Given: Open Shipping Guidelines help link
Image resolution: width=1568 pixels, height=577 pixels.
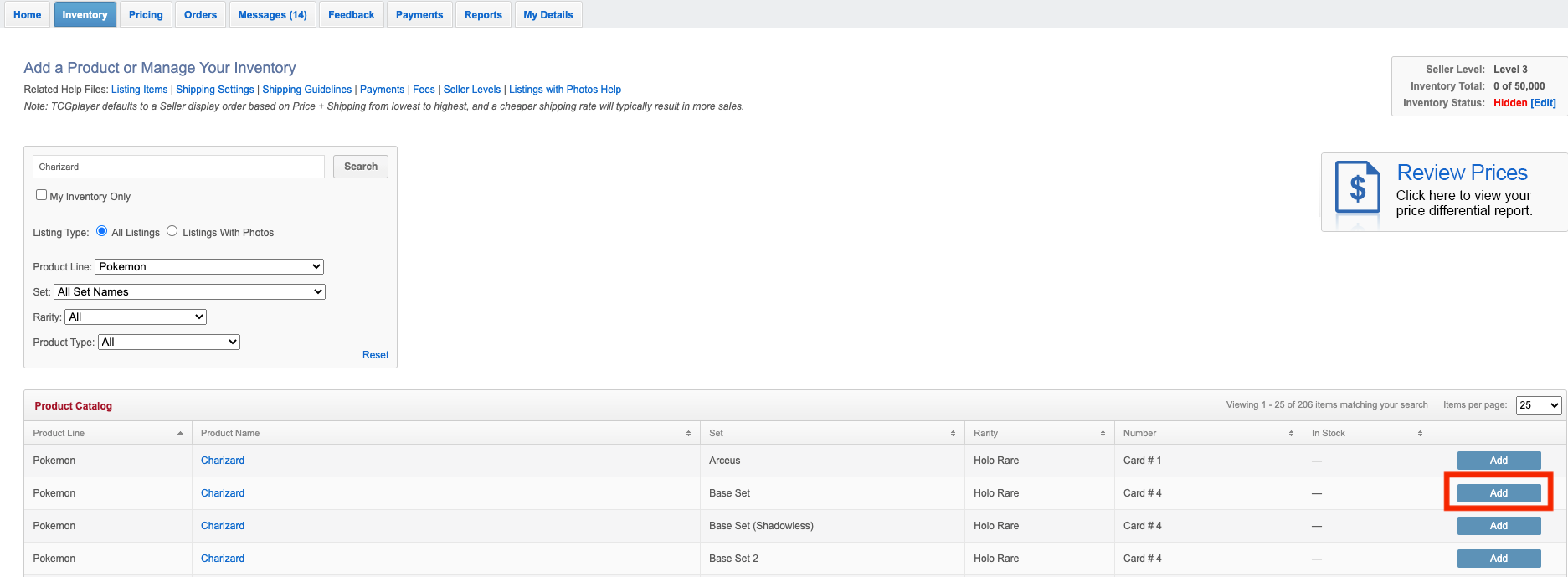Looking at the screenshot, I should (x=307, y=90).
